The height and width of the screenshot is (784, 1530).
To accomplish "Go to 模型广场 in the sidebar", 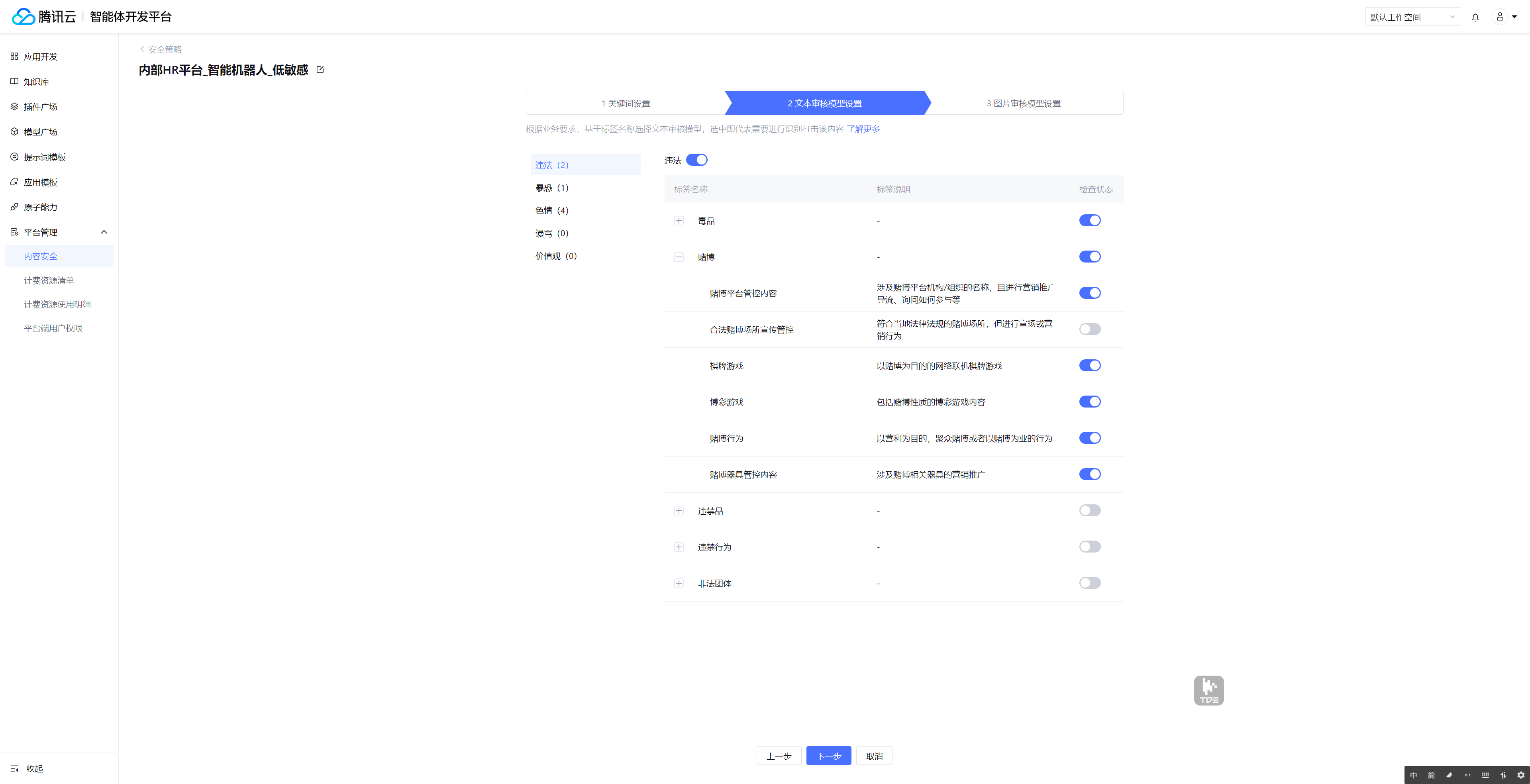I will point(40,132).
